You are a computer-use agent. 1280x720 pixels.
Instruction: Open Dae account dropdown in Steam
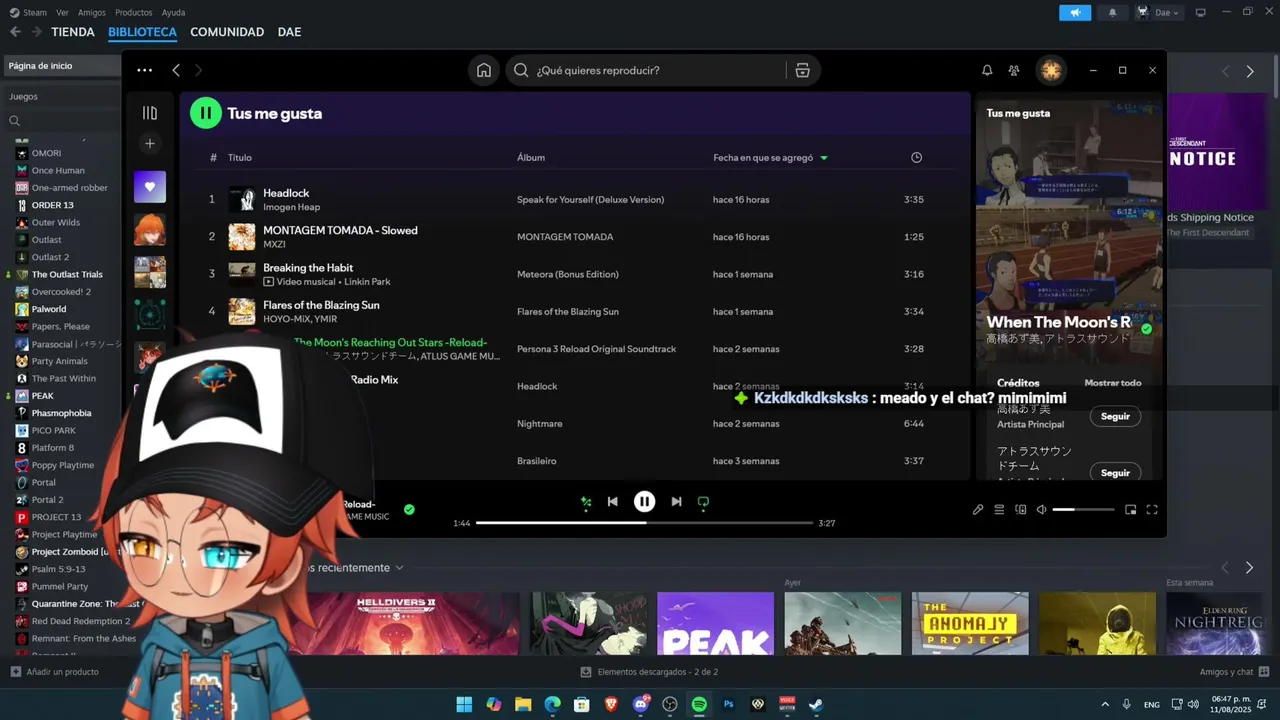[x=1158, y=13]
